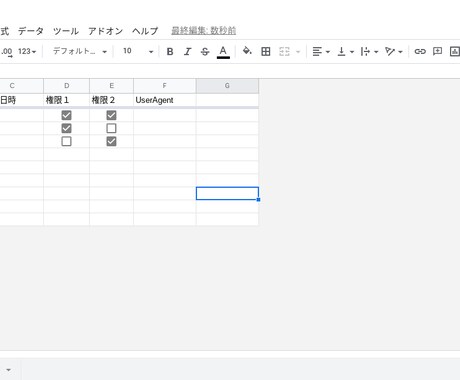Check 権限1 checkbox in third data row

(66, 141)
